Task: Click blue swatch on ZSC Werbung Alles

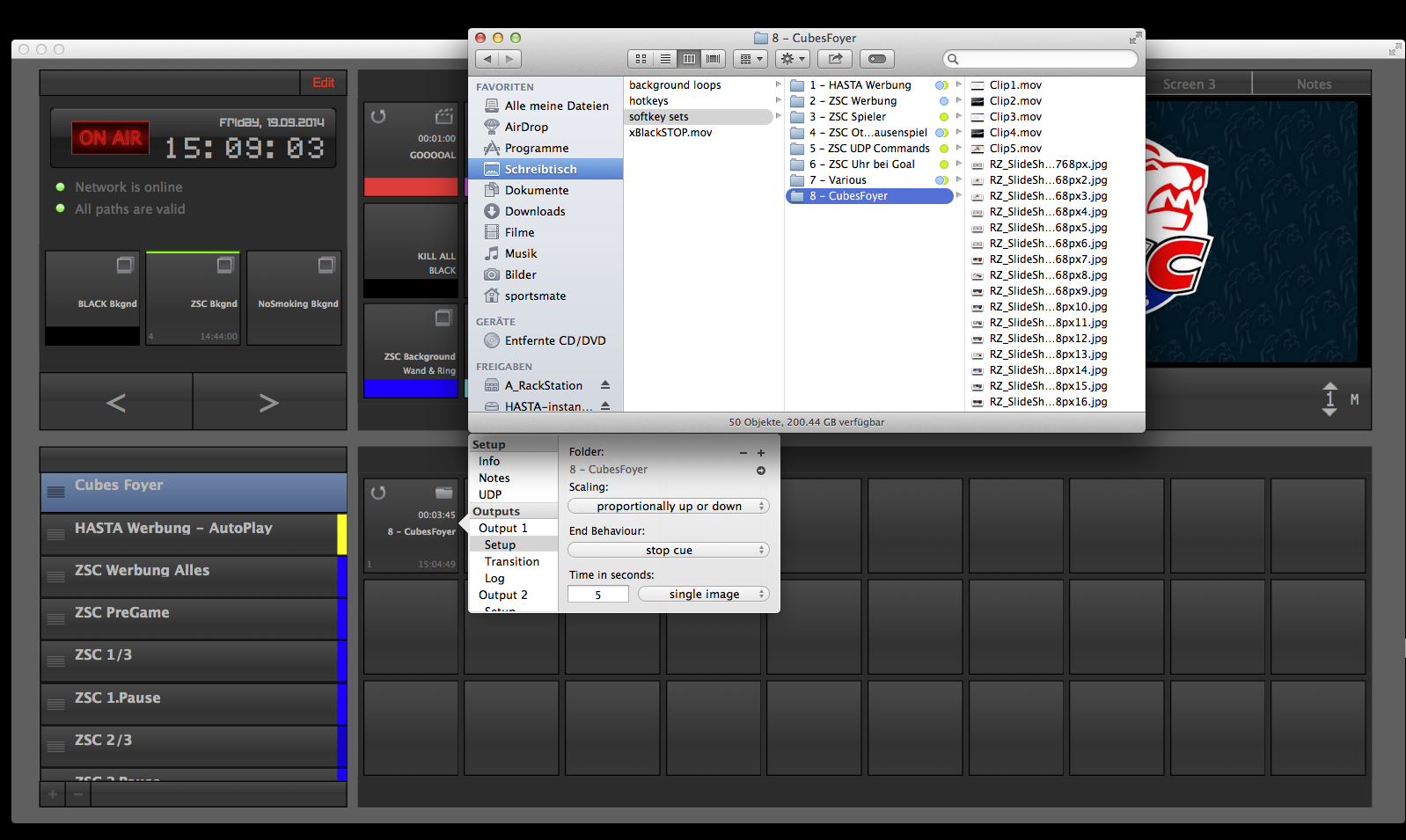Action: (342, 576)
